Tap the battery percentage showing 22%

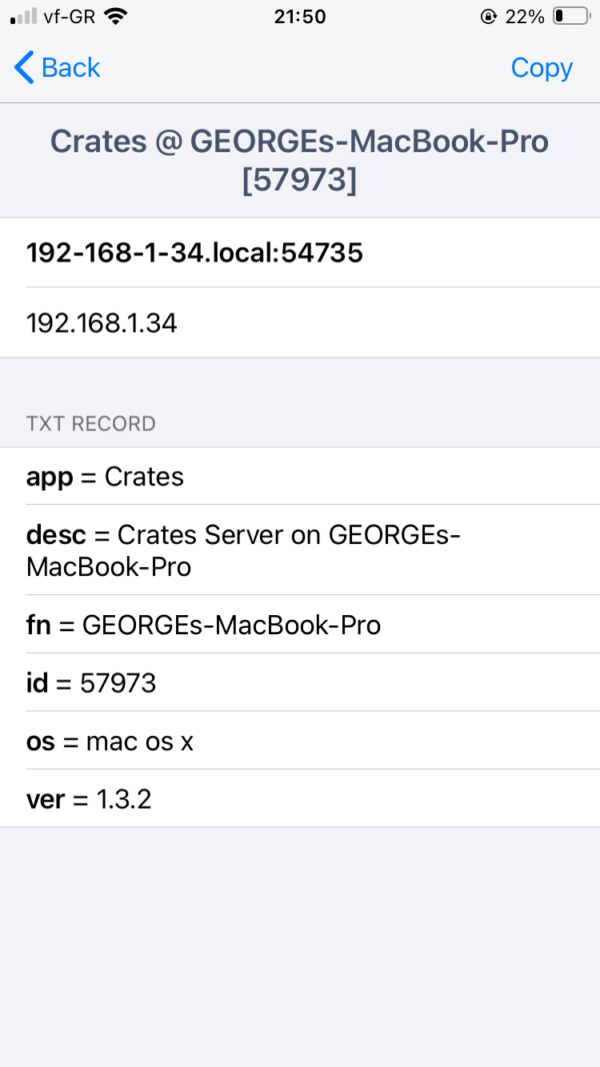coord(523,16)
